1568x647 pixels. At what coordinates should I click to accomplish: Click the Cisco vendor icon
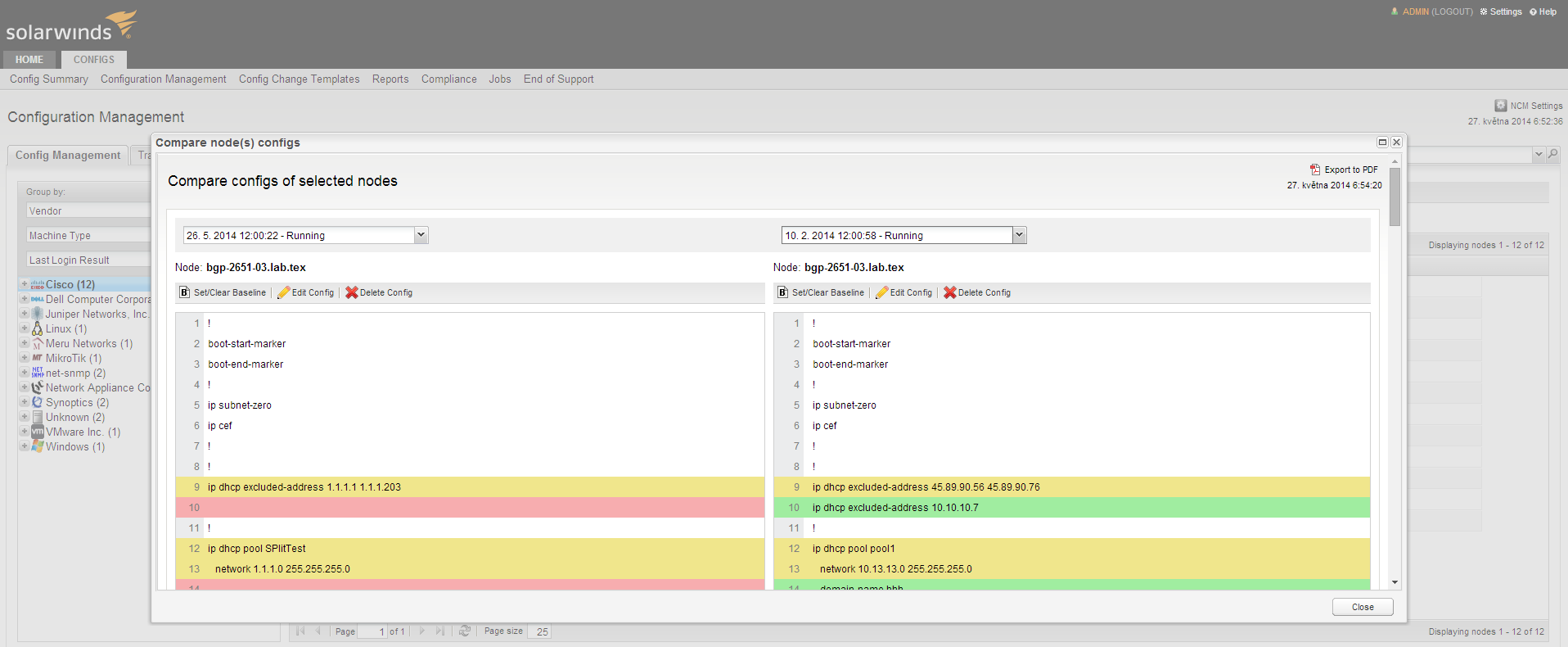point(37,285)
